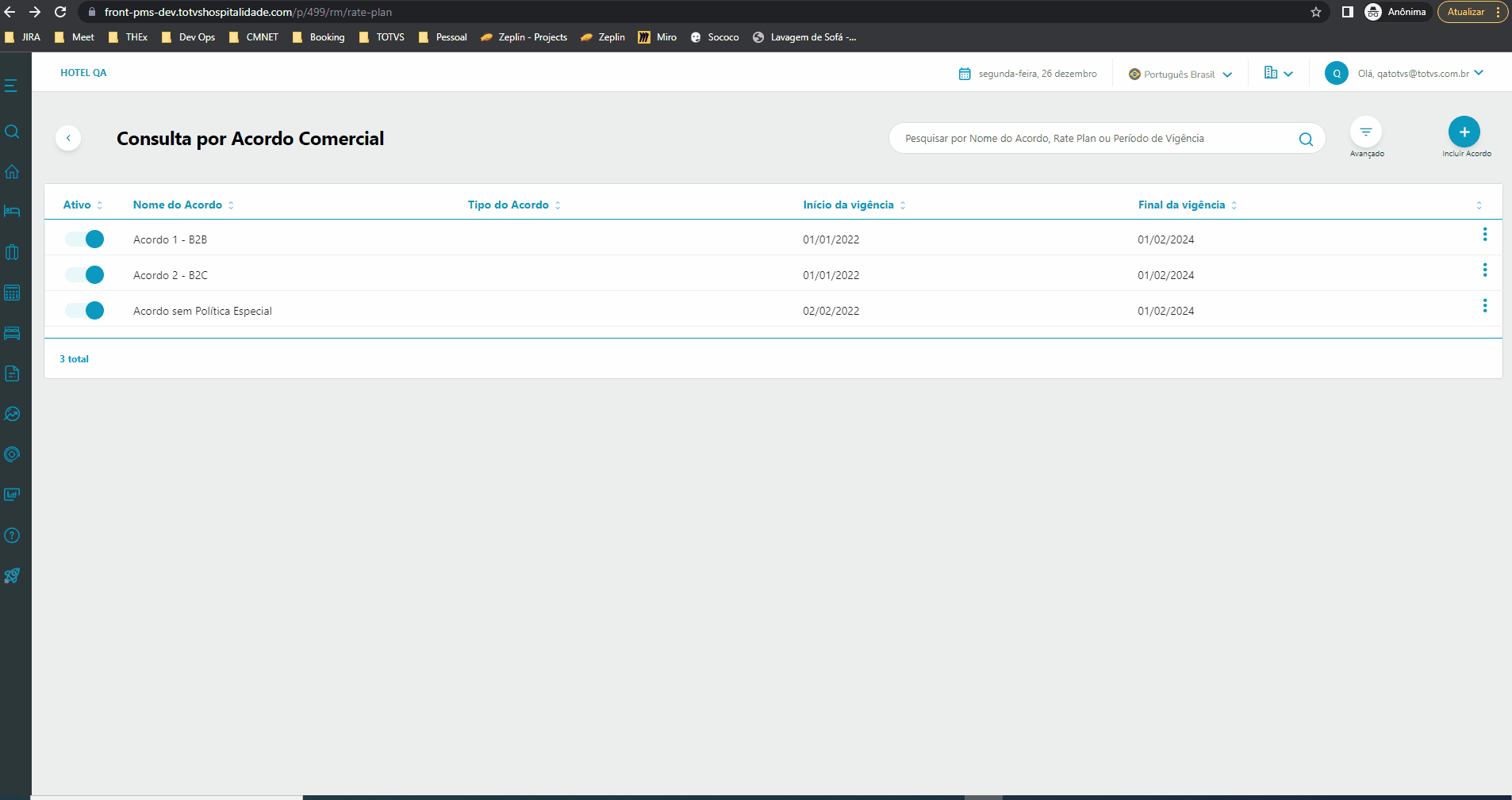
Task: Click the Atualizar browser update button
Action: tap(1472, 12)
